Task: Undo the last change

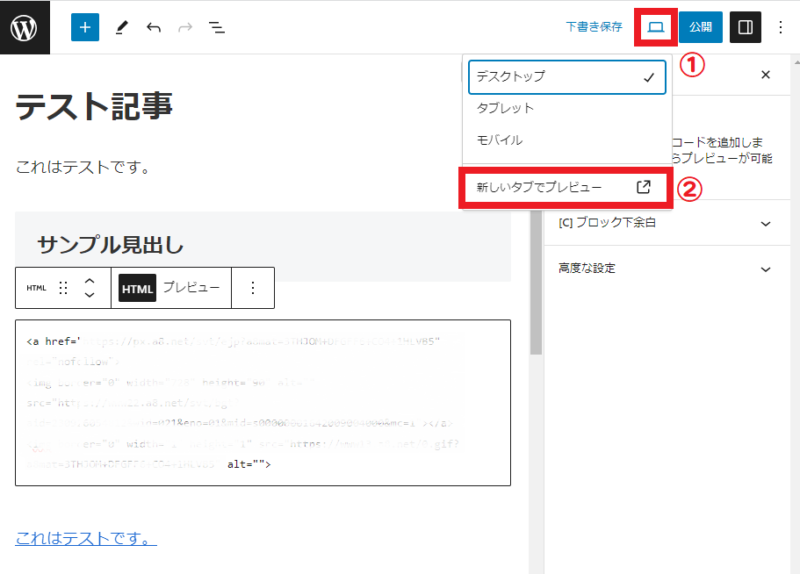Action: (x=153, y=27)
